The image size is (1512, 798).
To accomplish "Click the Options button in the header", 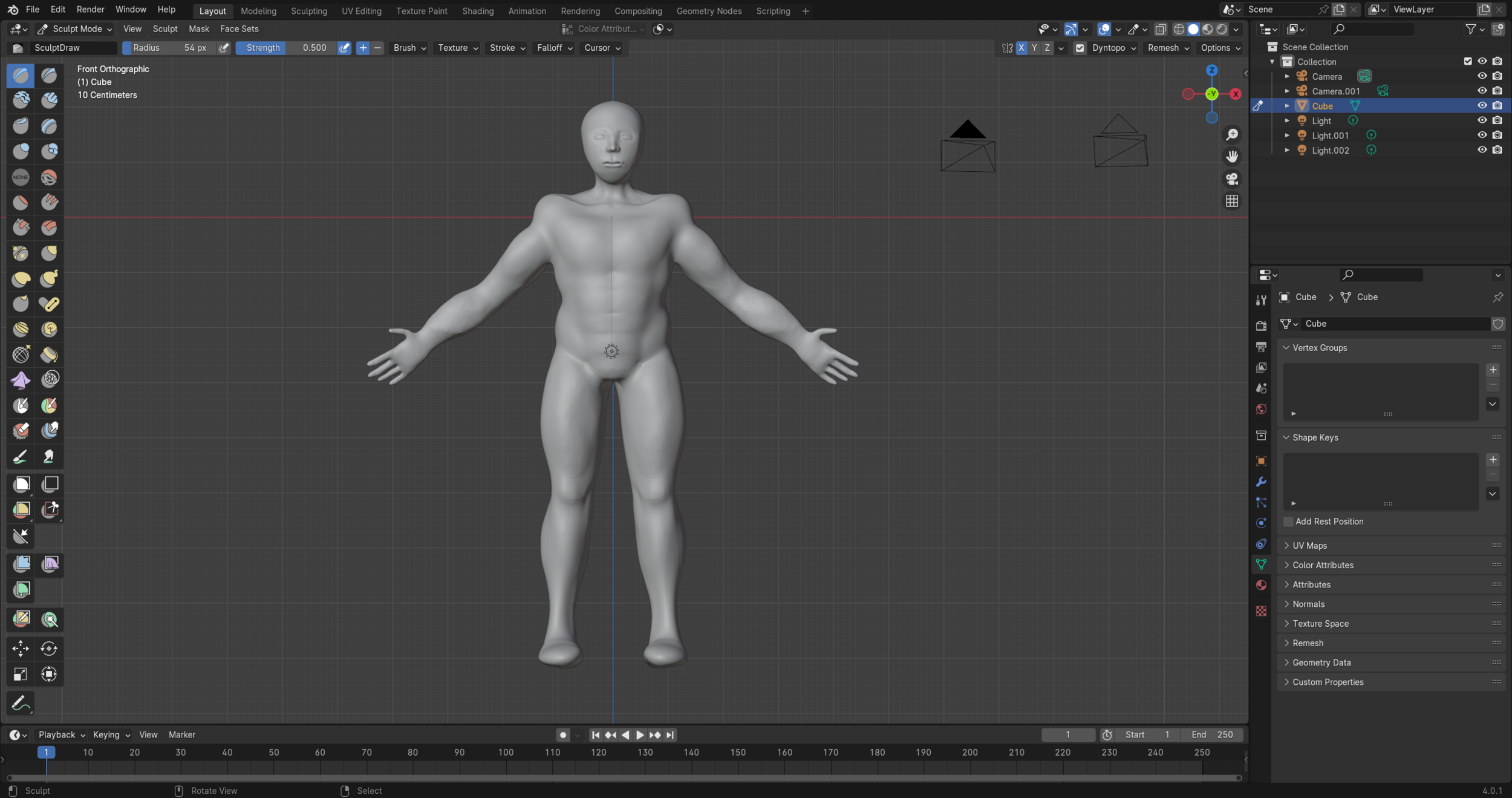I will click(x=1216, y=48).
